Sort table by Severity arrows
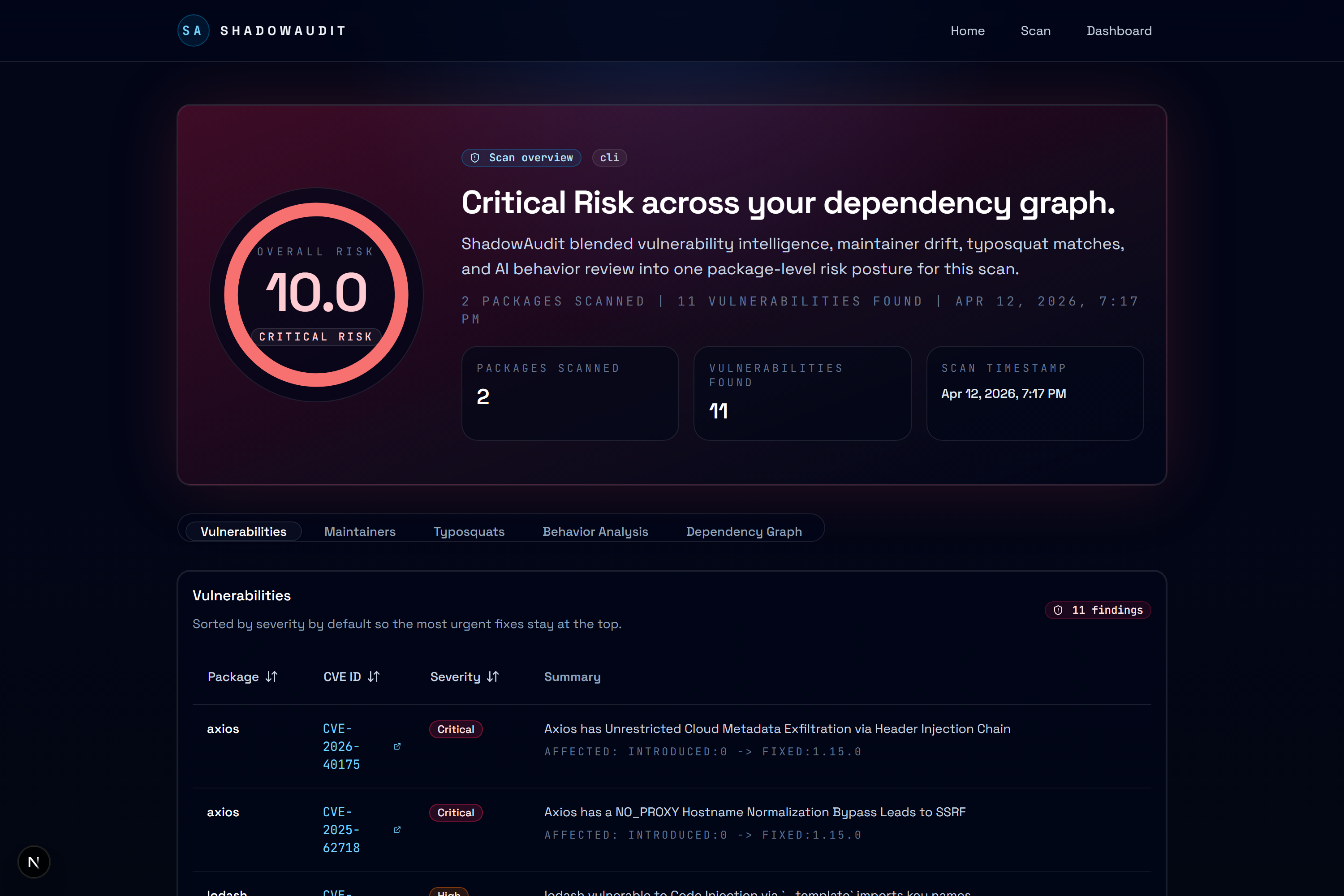Image resolution: width=1344 pixels, height=896 pixels. 492,676
